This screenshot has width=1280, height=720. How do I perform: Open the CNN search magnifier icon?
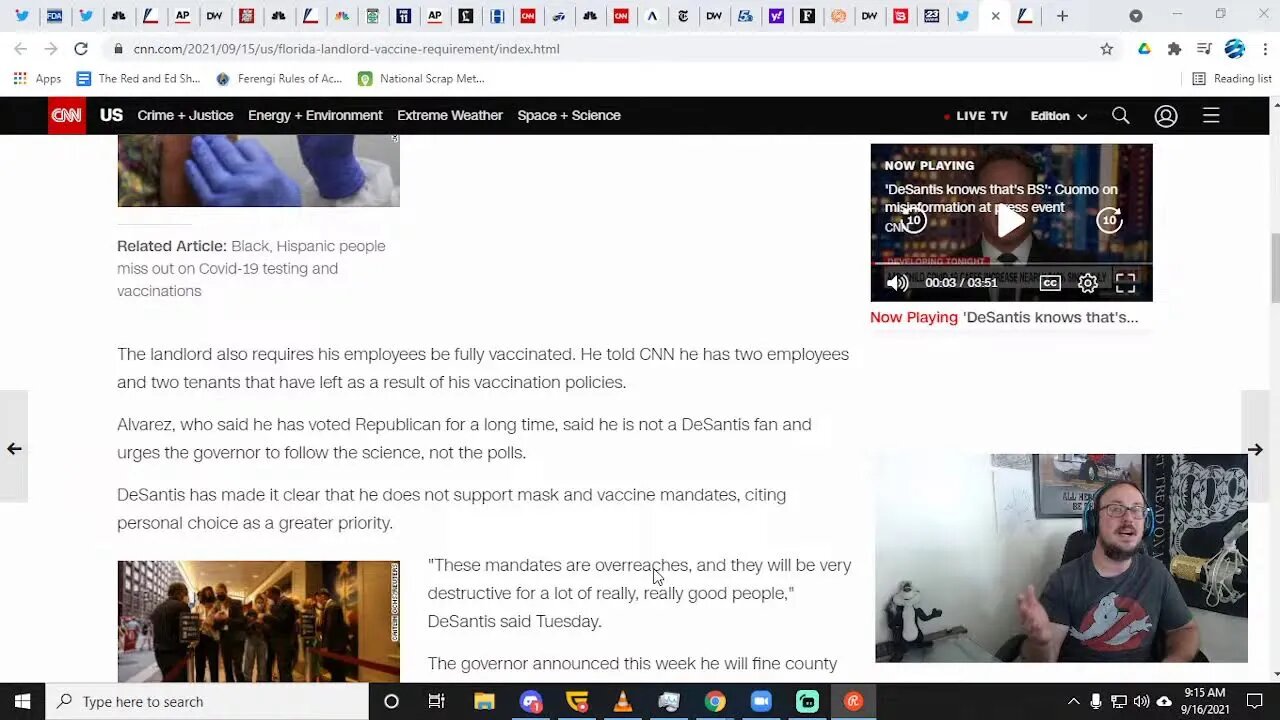pos(1121,116)
